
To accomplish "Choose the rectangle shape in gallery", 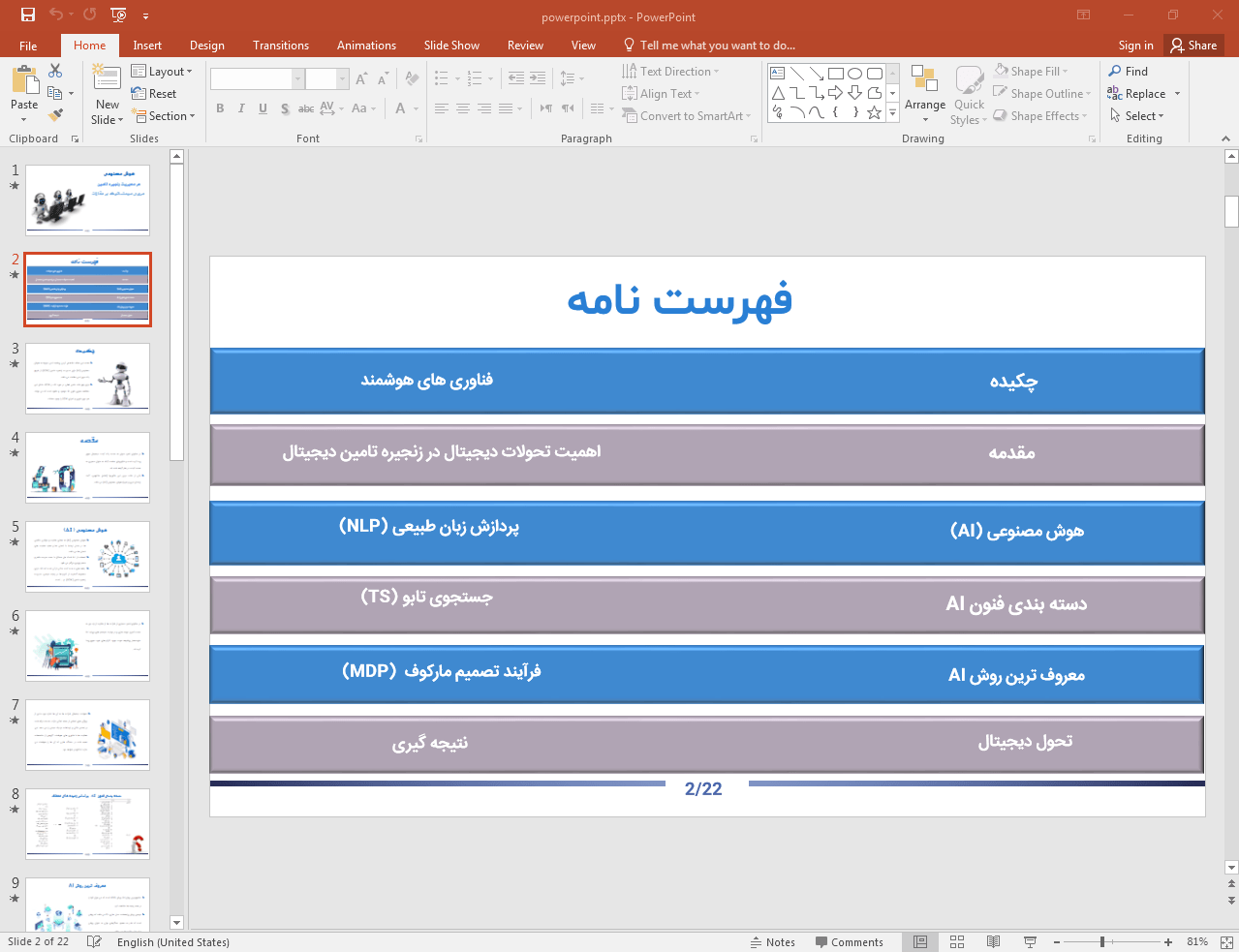I will (x=835, y=73).
